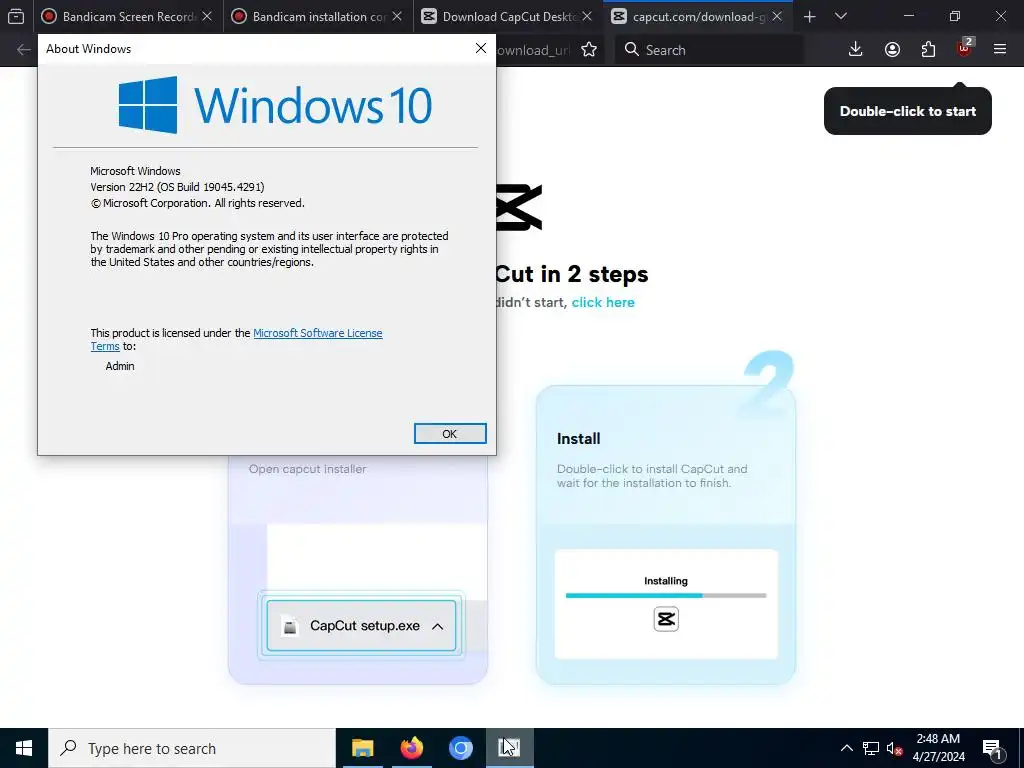Image resolution: width=1024 pixels, height=768 pixels.
Task: Go back to previous page
Action: (24, 50)
